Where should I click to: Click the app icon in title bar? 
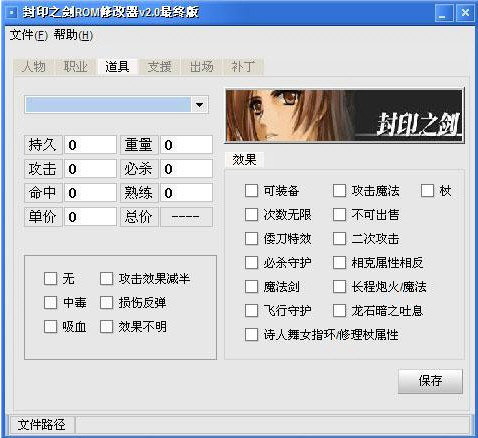[12, 13]
